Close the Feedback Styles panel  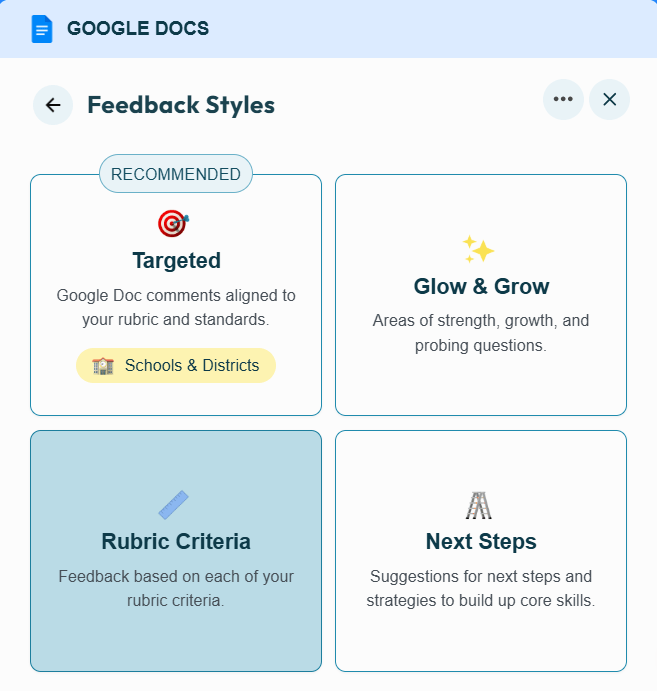coord(609,99)
